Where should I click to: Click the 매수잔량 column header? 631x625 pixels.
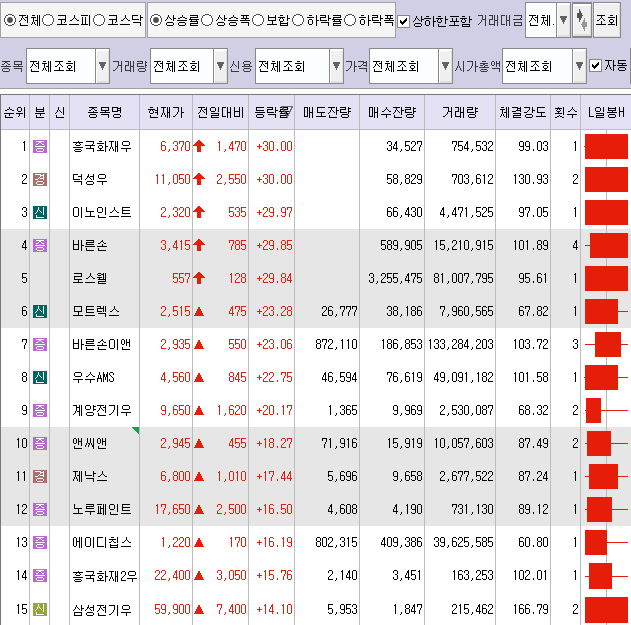tap(392, 112)
